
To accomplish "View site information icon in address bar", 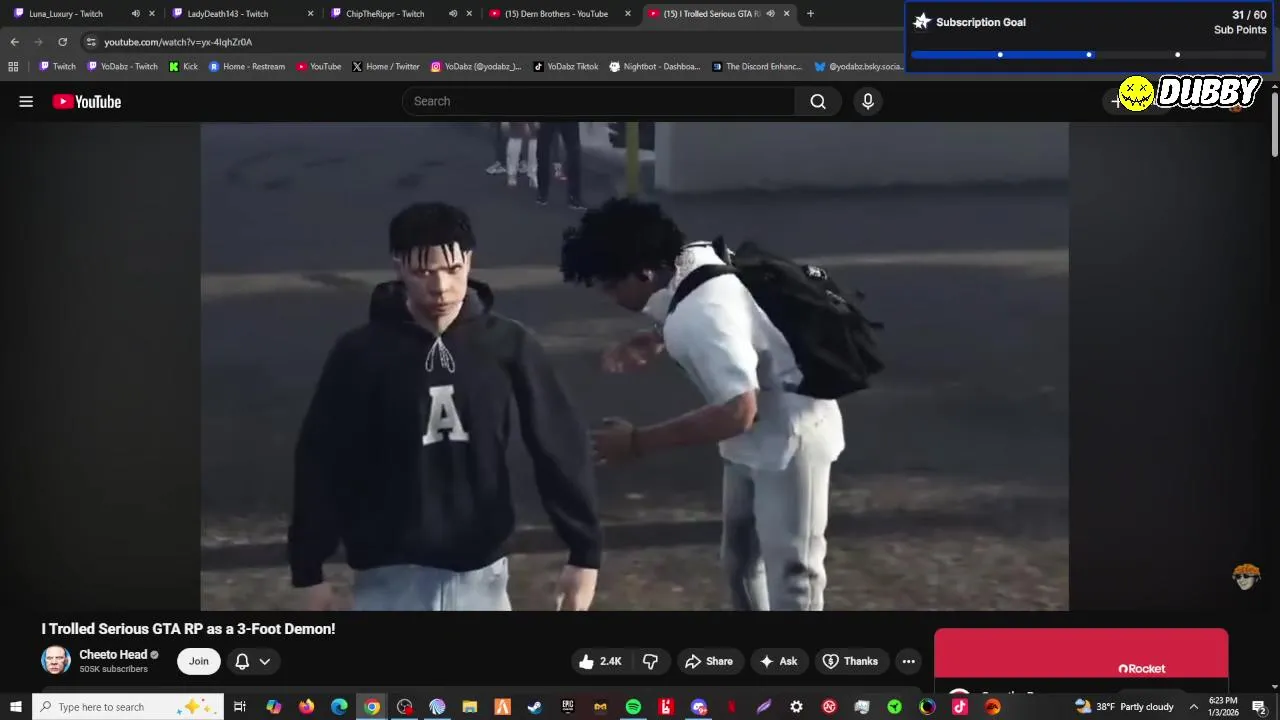I will point(91,42).
